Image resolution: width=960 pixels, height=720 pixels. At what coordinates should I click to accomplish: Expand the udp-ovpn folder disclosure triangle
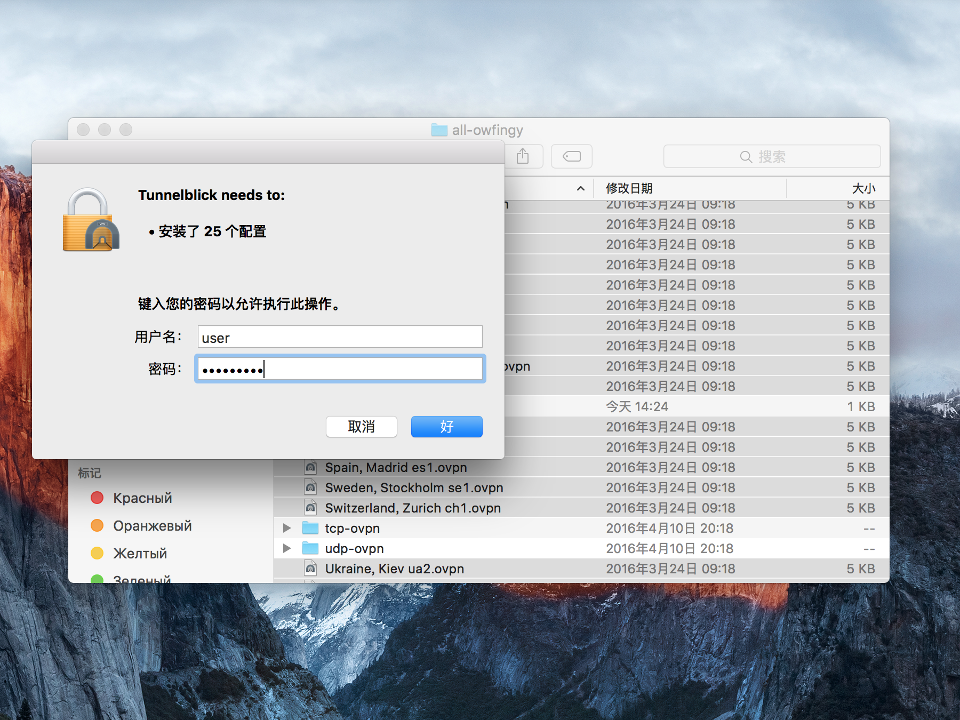287,548
